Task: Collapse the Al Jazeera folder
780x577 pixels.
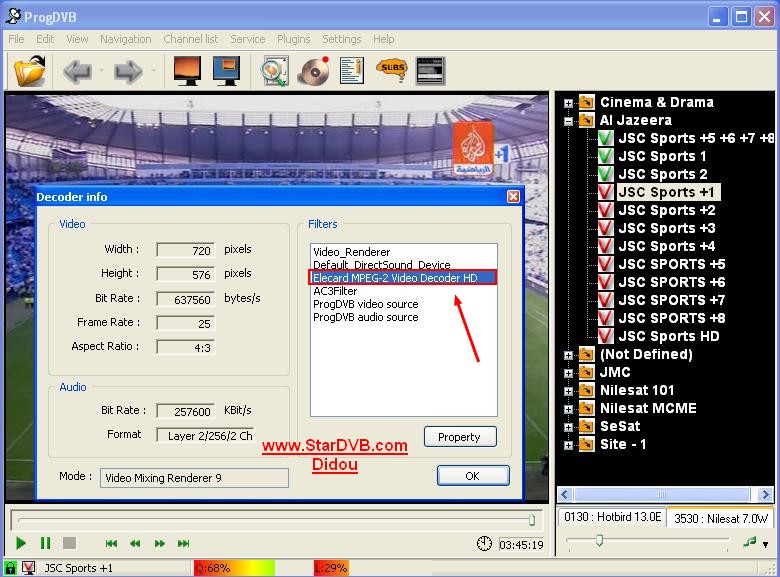Action: pyautogui.click(x=568, y=121)
